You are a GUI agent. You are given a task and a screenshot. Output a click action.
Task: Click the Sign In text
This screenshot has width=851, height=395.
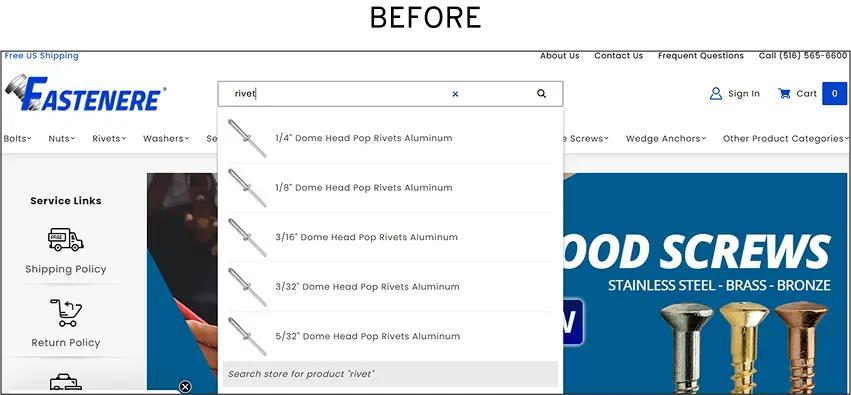coord(744,93)
